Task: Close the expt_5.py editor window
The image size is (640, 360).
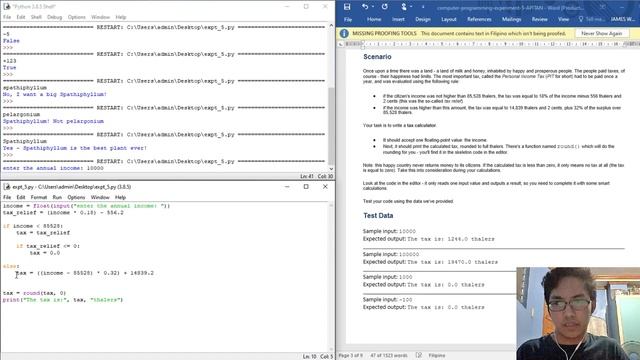Action: (325, 187)
